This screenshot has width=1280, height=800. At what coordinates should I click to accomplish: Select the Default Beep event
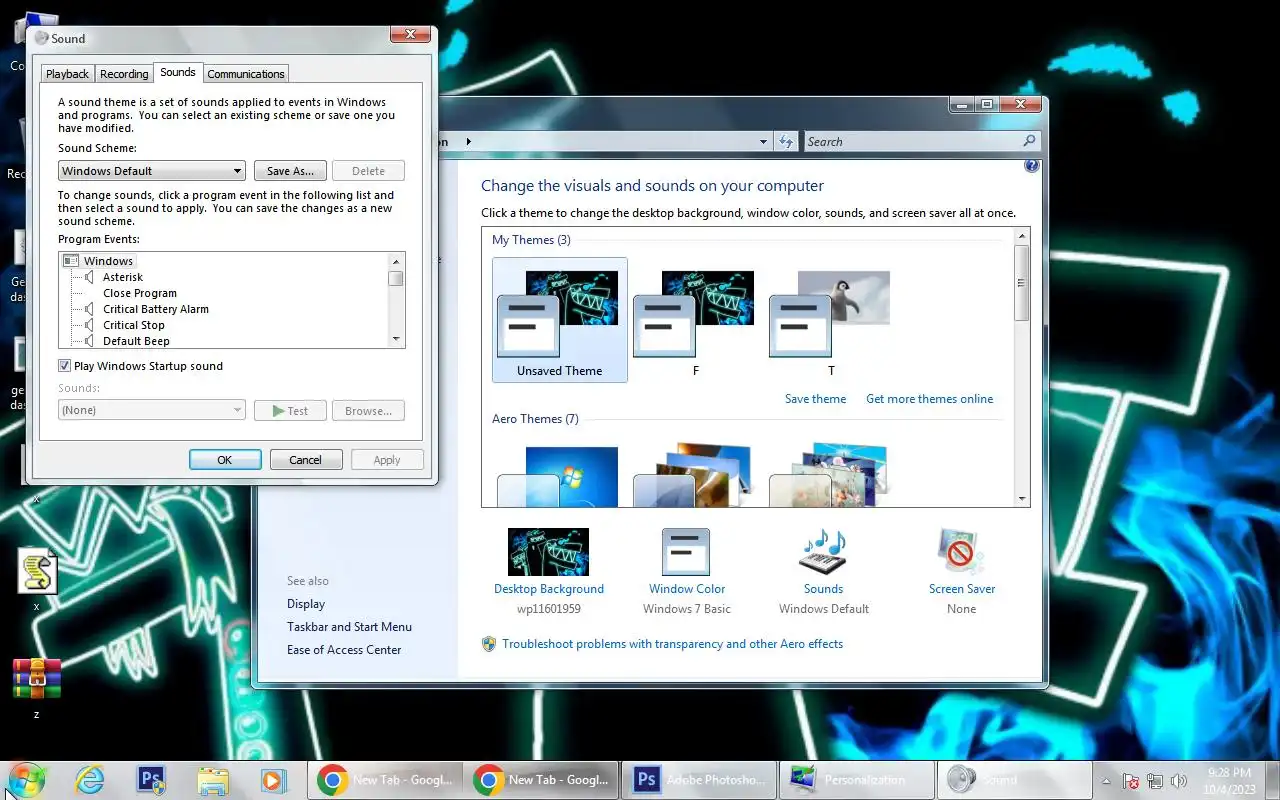[x=136, y=341]
